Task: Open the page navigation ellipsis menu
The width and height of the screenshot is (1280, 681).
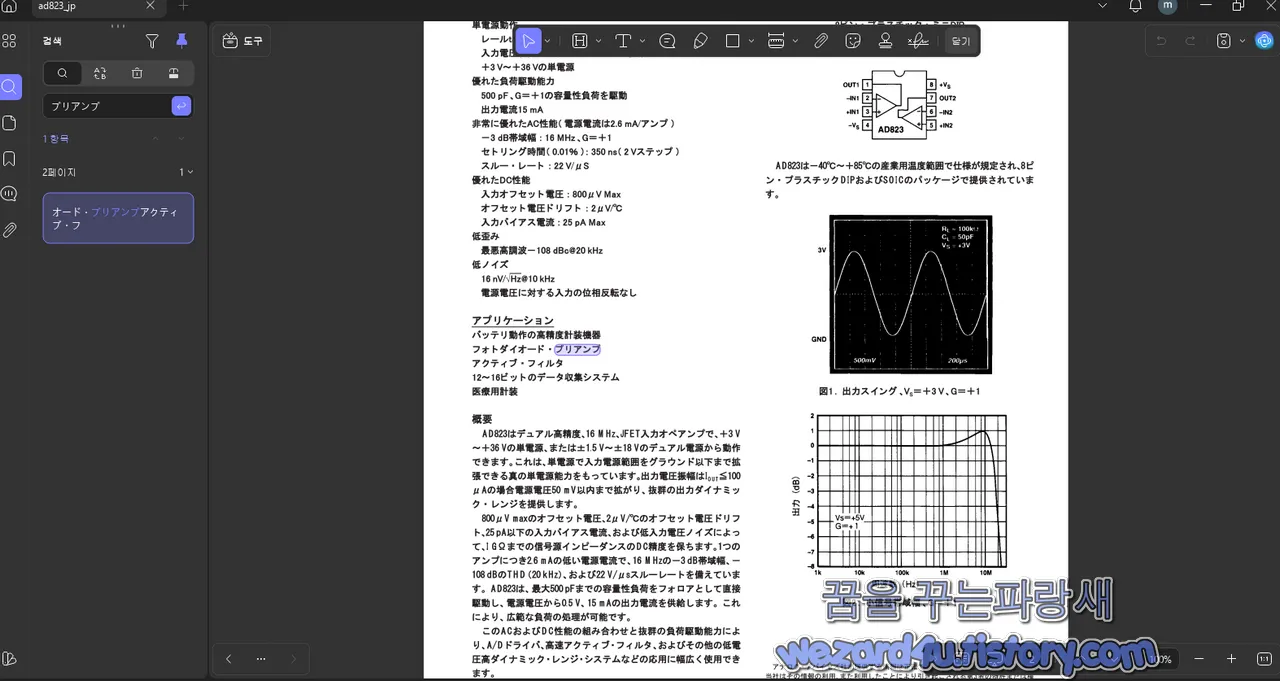Action: (x=261, y=658)
